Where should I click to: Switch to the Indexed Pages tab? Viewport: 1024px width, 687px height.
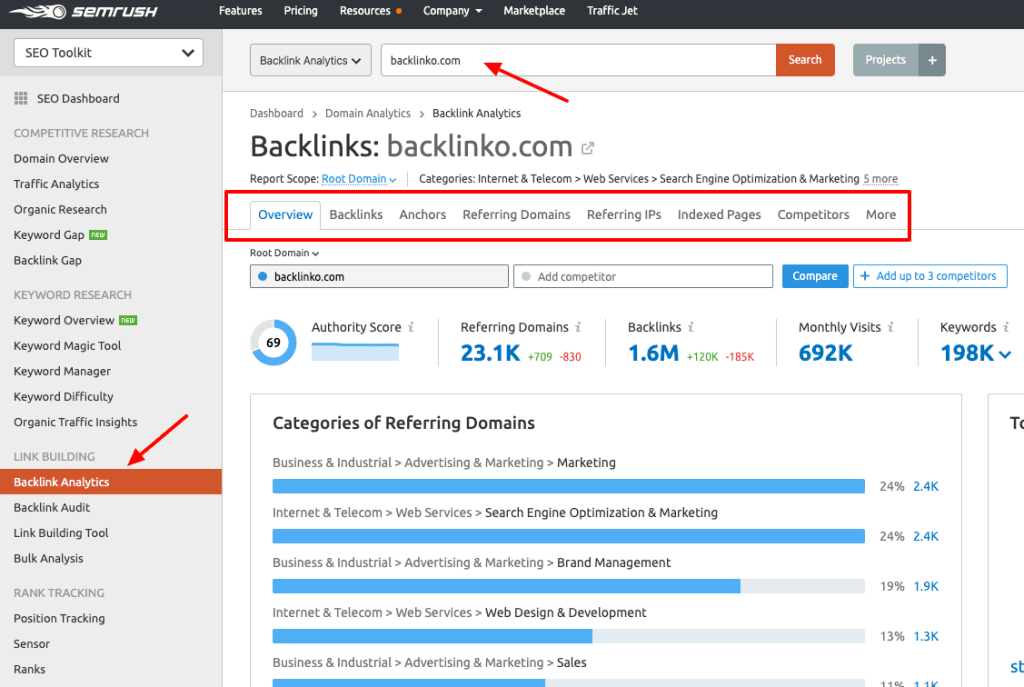click(719, 215)
